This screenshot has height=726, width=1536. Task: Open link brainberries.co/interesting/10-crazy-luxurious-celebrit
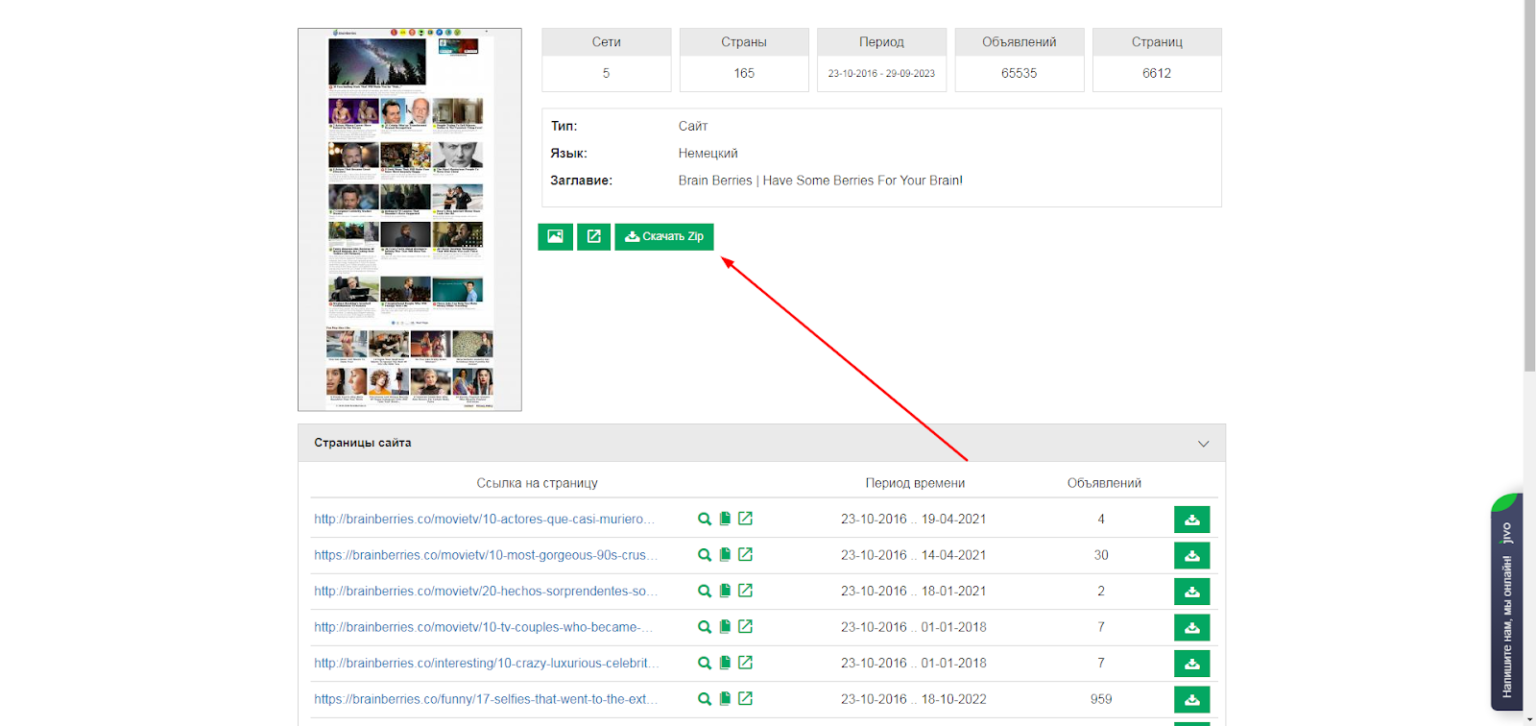coord(488,663)
